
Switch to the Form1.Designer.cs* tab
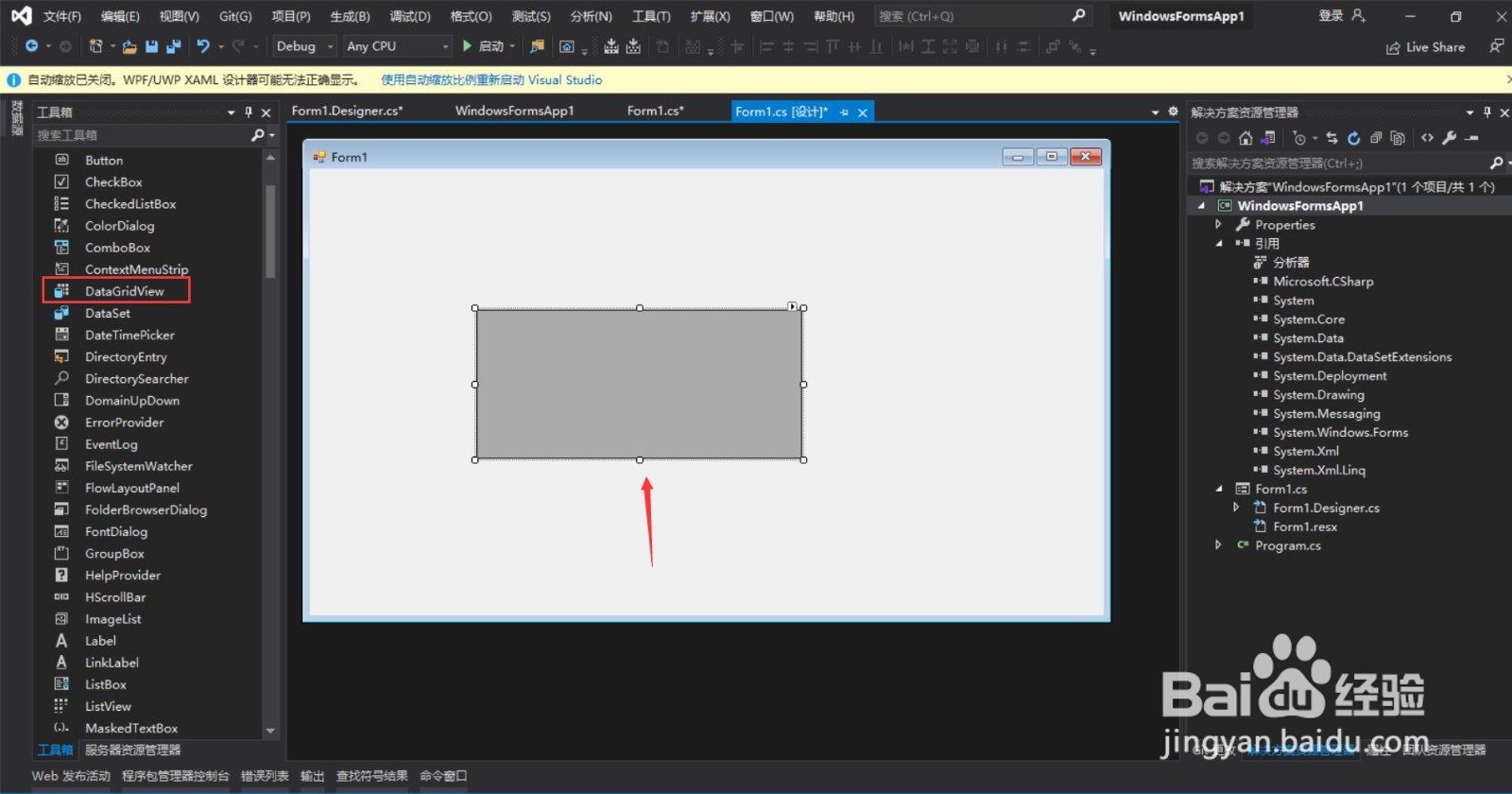click(347, 111)
